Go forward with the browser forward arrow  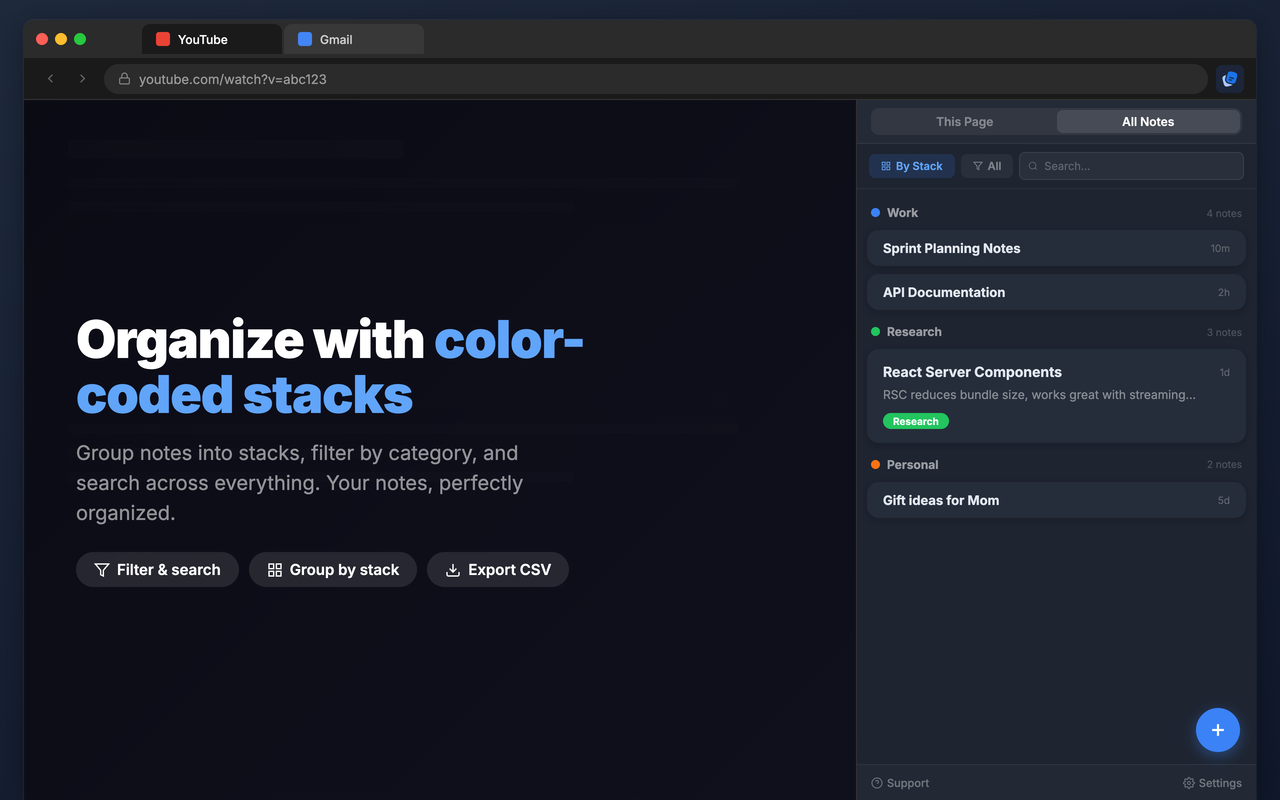point(82,79)
